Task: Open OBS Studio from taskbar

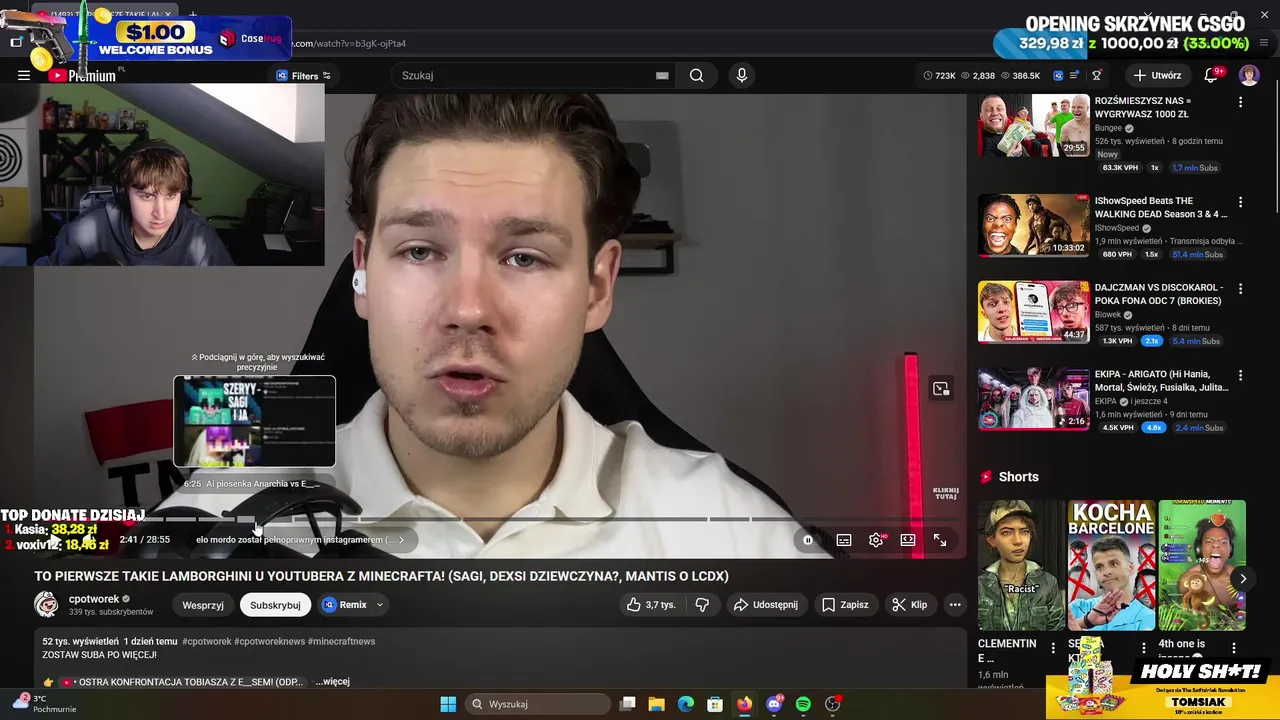Action: pyautogui.click(x=832, y=704)
